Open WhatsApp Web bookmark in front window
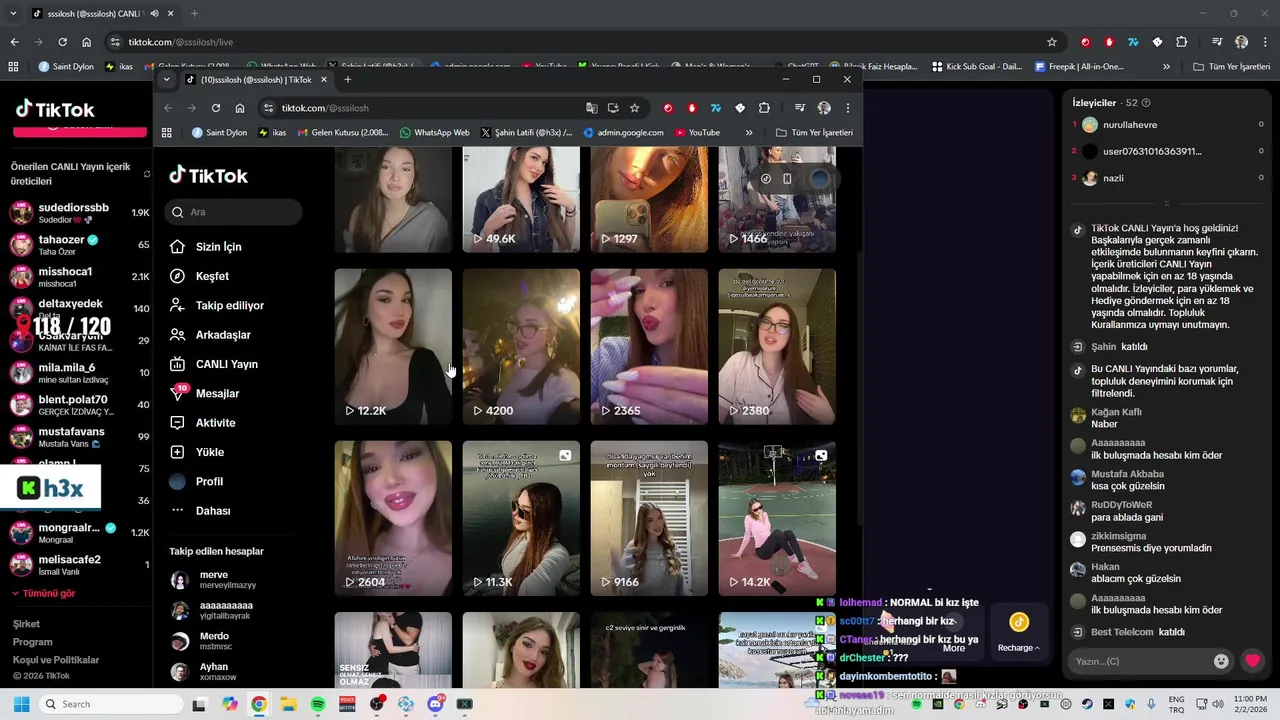The width and height of the screenshot is (1280, 720). click(x=434, y=132)
